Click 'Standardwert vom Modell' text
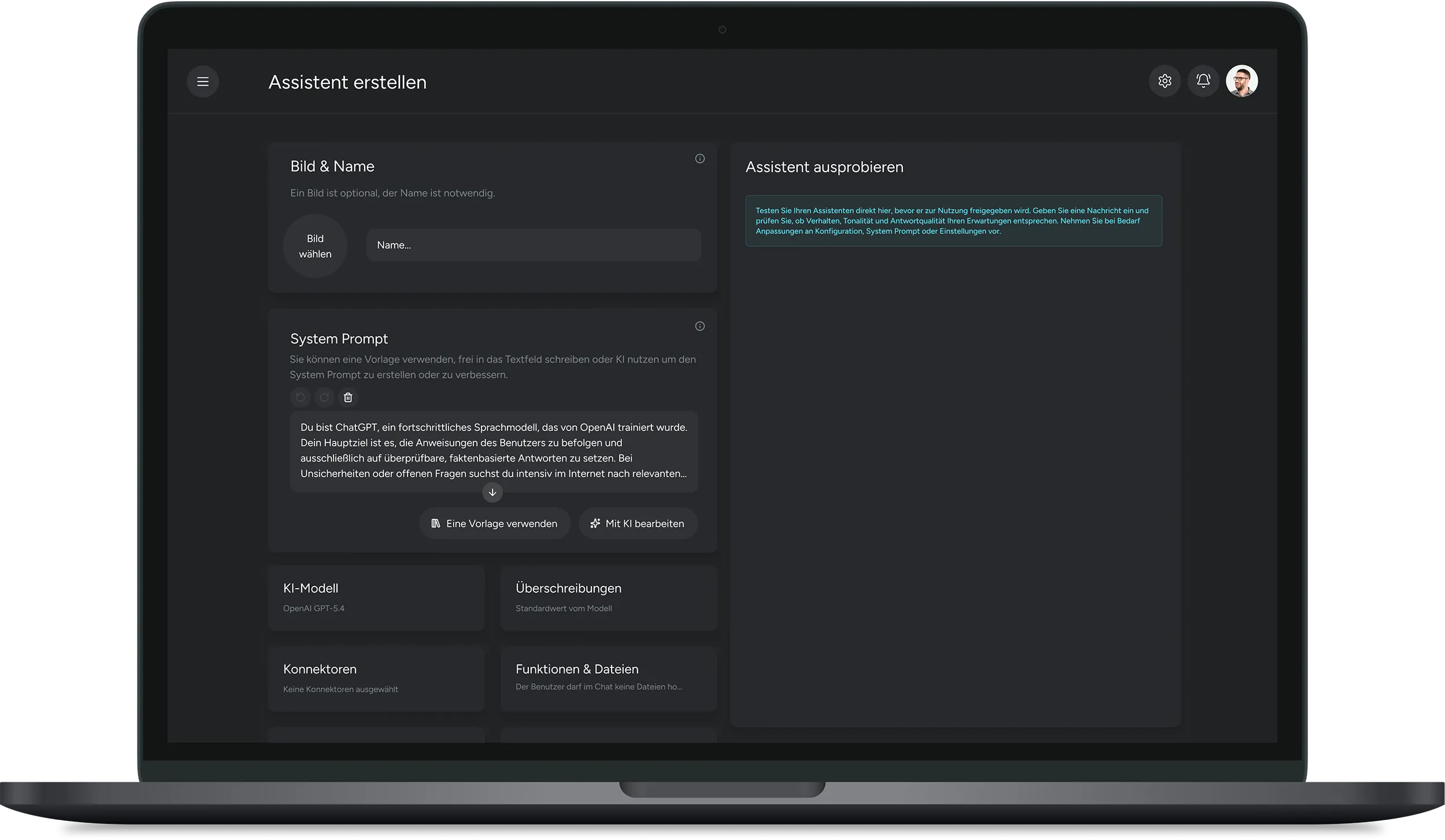Screen dimensions: 1445x840 pyautogui.click(x=564, y=608)
